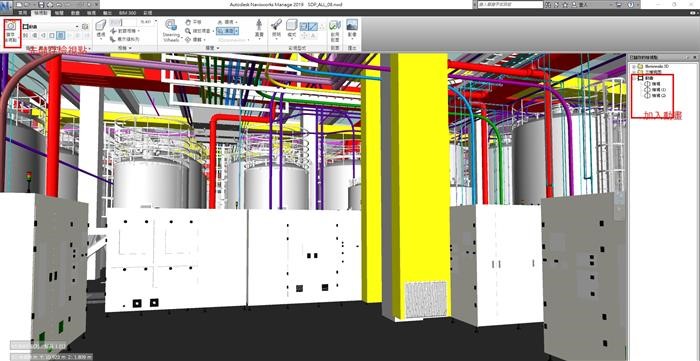Click the Realism walking figure icon
The height and width of the screenshot is (361, 700).
(259, 25)
